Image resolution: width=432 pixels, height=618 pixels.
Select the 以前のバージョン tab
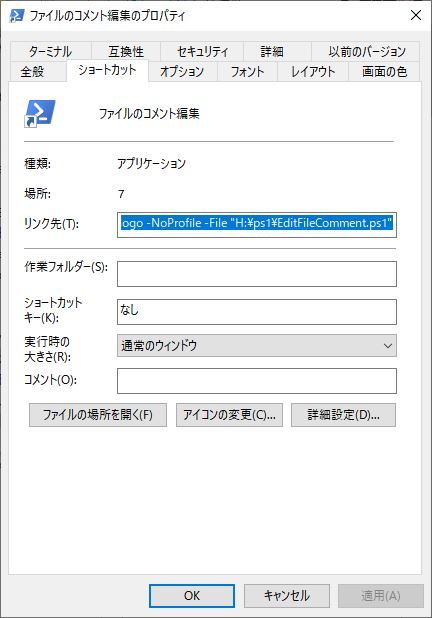[367, 51]
